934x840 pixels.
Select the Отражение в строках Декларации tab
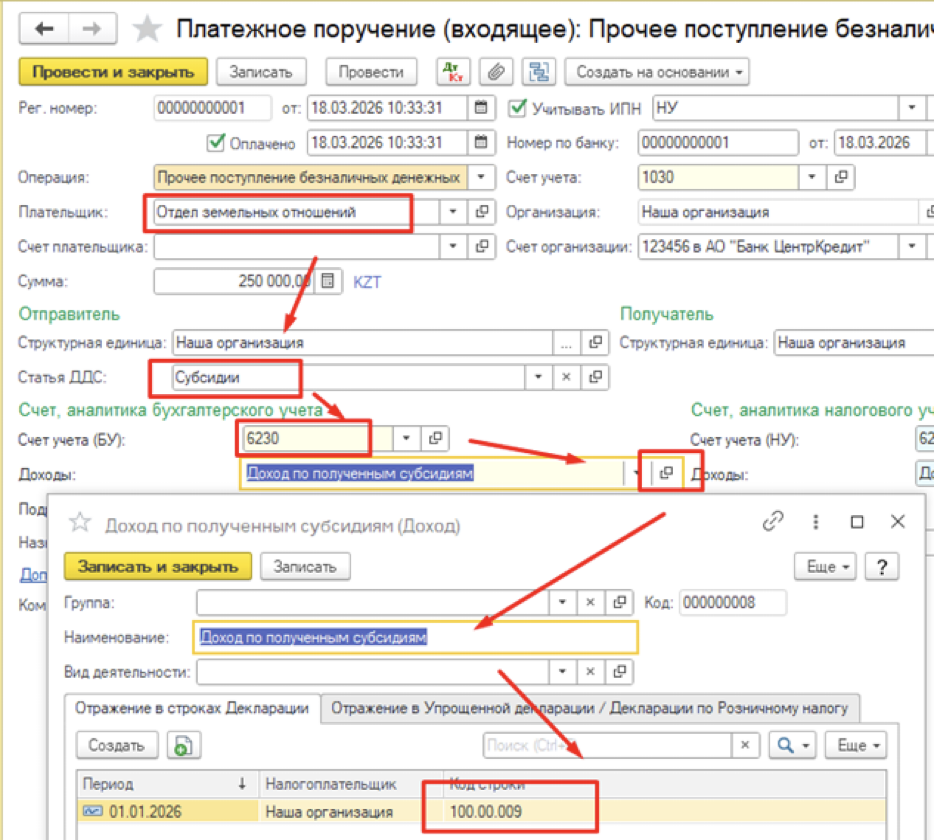(192, 708)
